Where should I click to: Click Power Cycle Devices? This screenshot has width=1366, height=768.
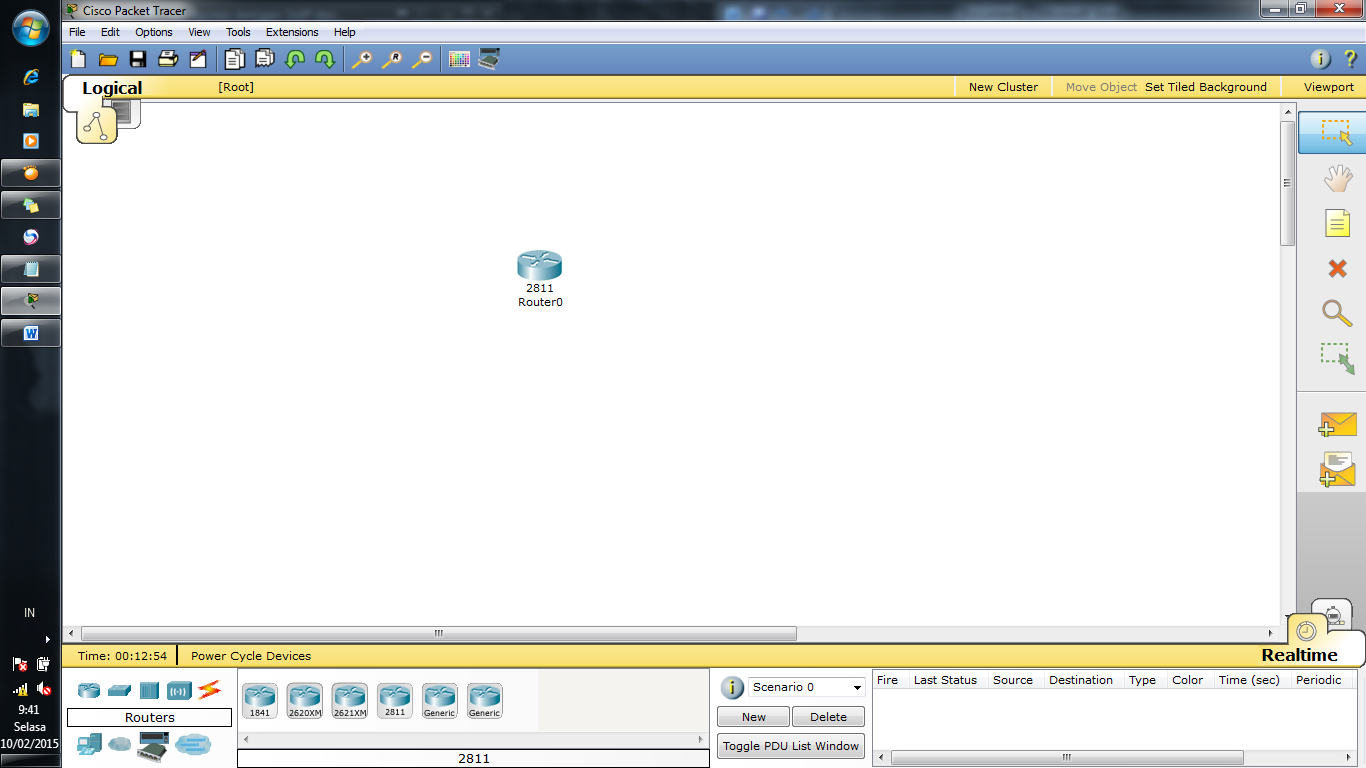(x=251, y=656)
